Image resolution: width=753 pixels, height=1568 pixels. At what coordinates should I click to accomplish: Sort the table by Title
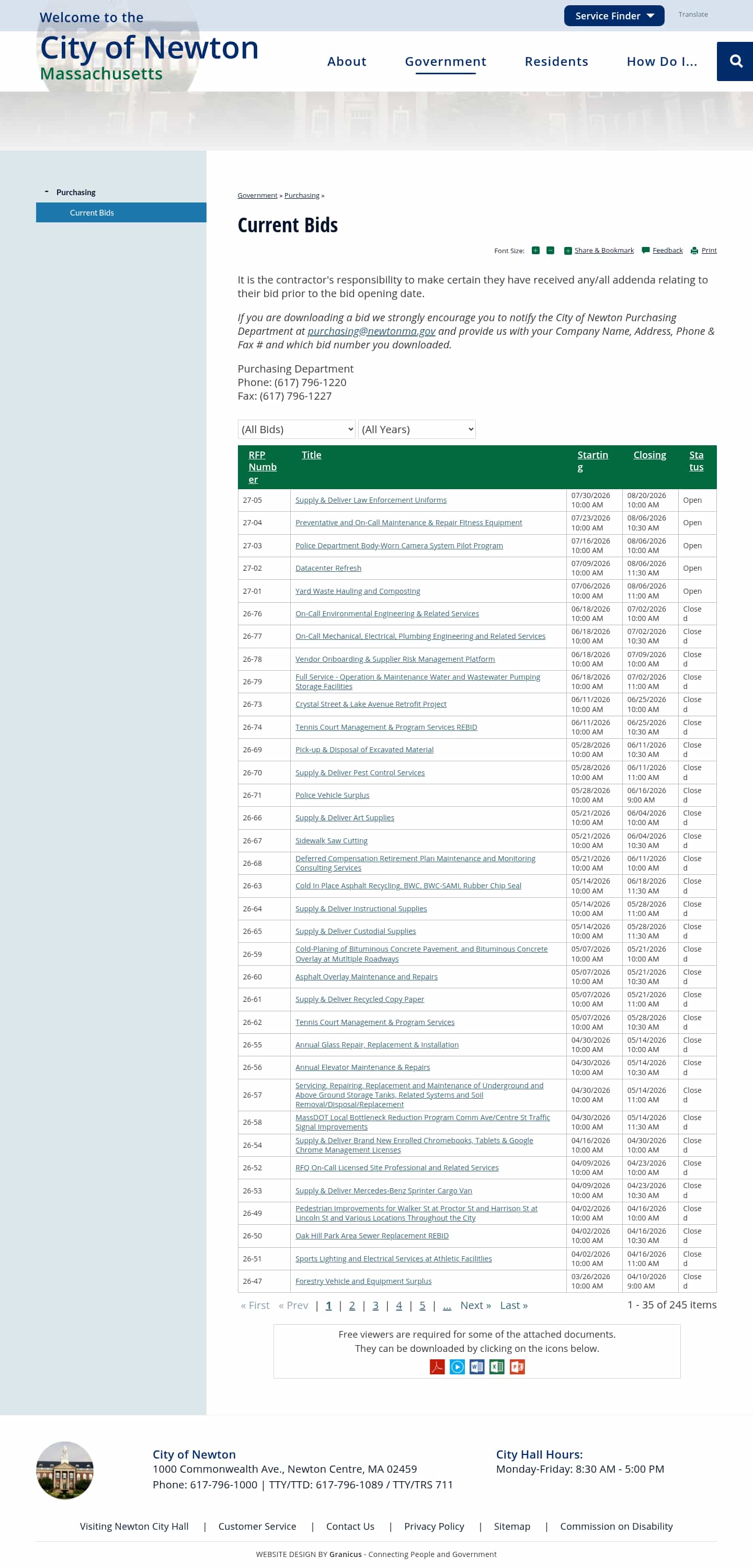point(312,455)
